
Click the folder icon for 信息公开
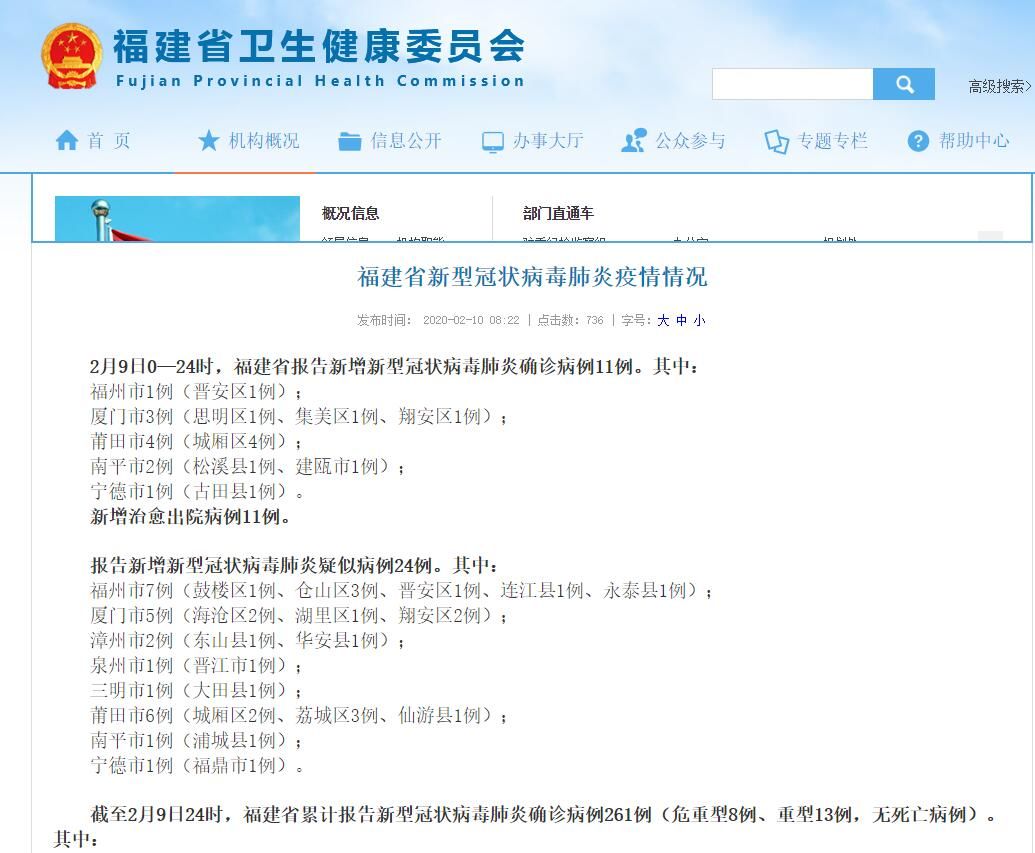tap(349, 141)
